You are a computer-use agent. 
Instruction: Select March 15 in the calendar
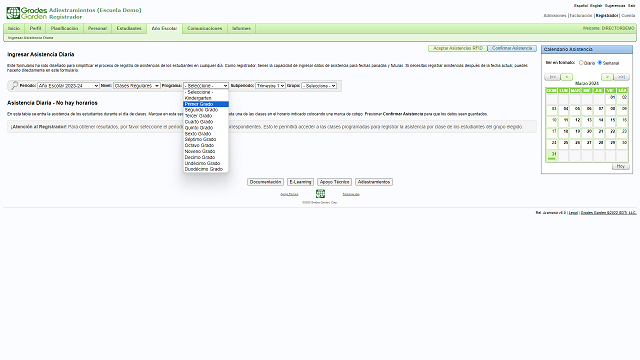click(611, 122)
